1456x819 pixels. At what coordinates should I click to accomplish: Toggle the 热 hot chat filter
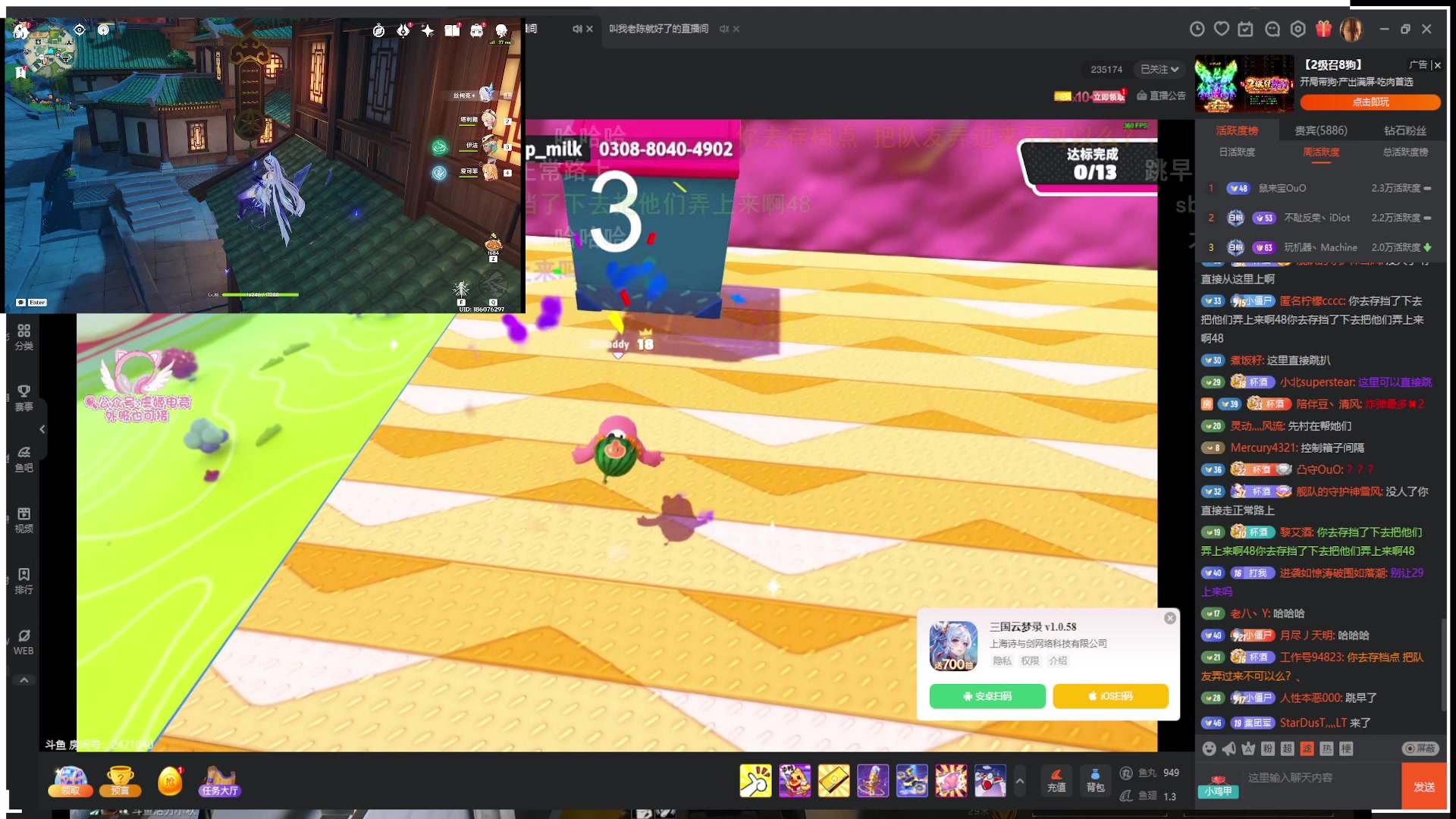pos(1327,748)
